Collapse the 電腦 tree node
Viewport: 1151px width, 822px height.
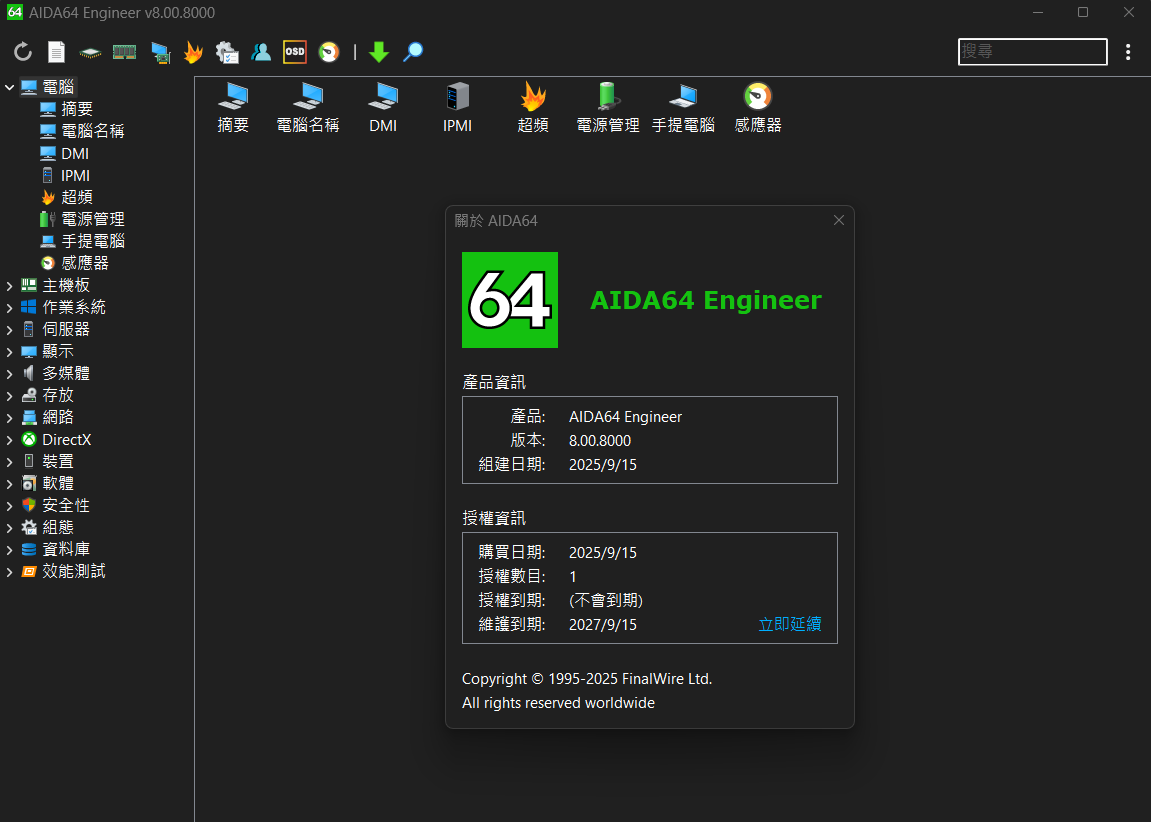[x=10, y=88]
